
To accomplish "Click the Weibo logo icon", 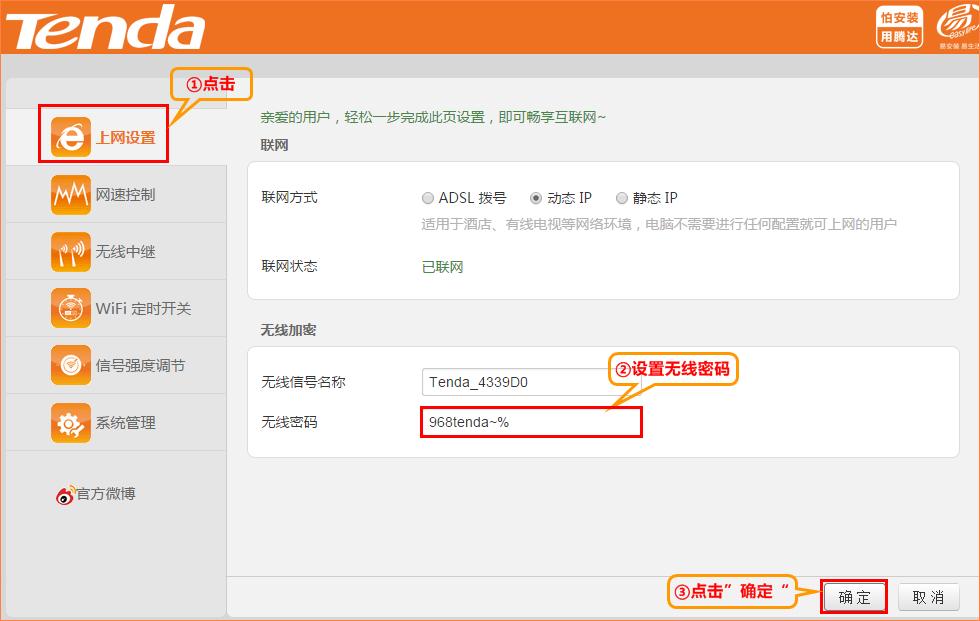I will pyautogui.click(x=65, y=495).
